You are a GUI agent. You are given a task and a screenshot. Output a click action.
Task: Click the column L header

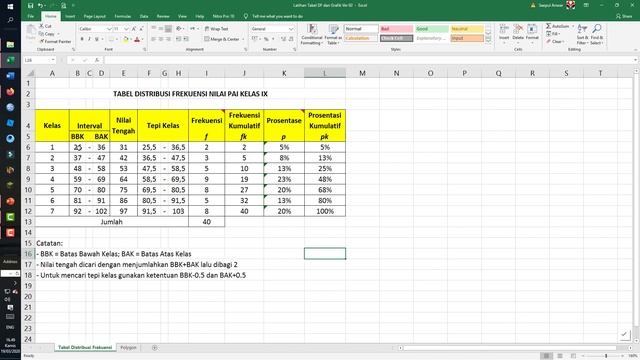tap(325, 73)
